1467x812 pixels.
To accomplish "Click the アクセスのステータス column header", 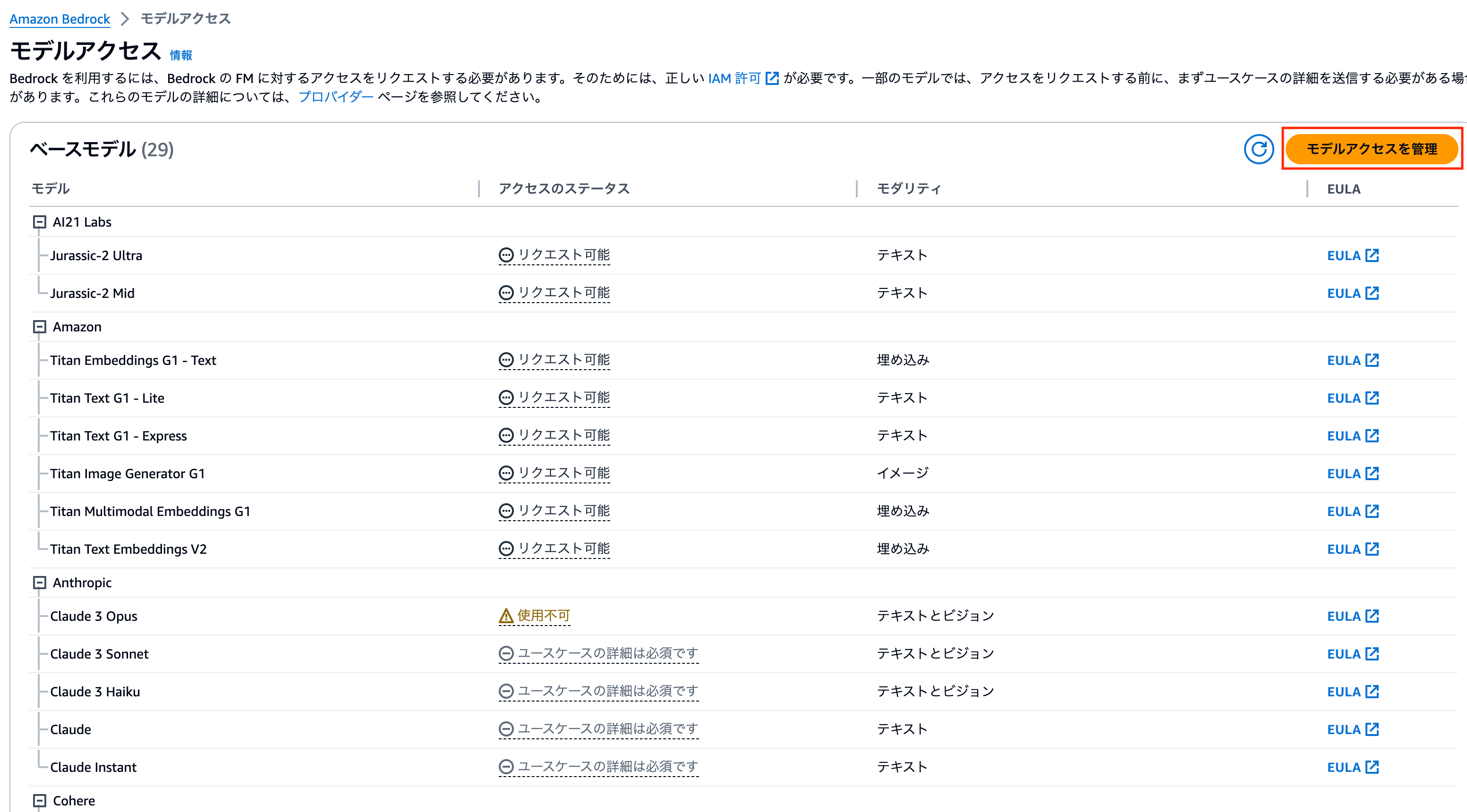I will [564, 188].
